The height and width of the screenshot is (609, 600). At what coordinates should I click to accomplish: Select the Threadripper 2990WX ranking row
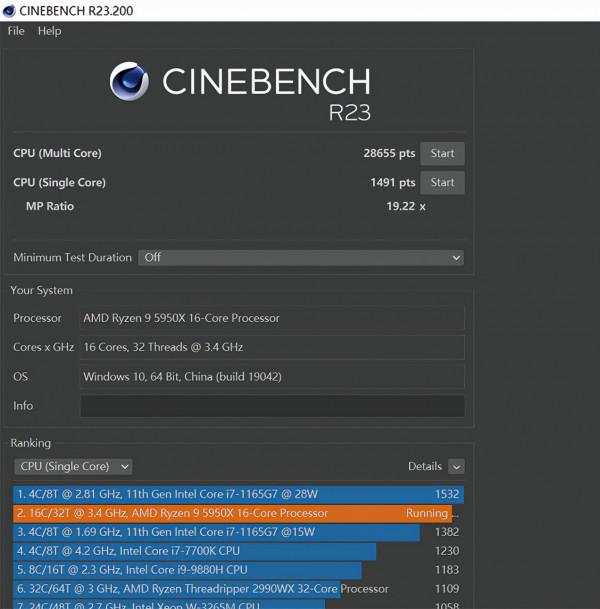[238, 589]
